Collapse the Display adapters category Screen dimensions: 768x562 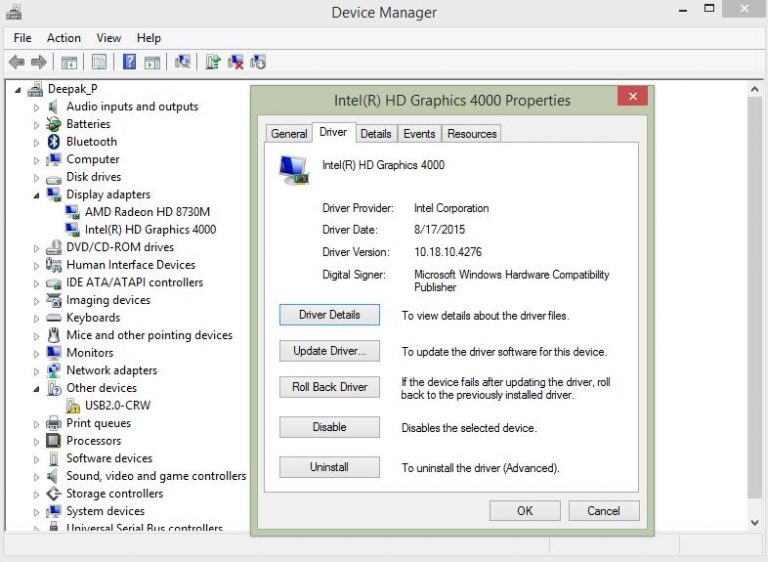point(37,195)
